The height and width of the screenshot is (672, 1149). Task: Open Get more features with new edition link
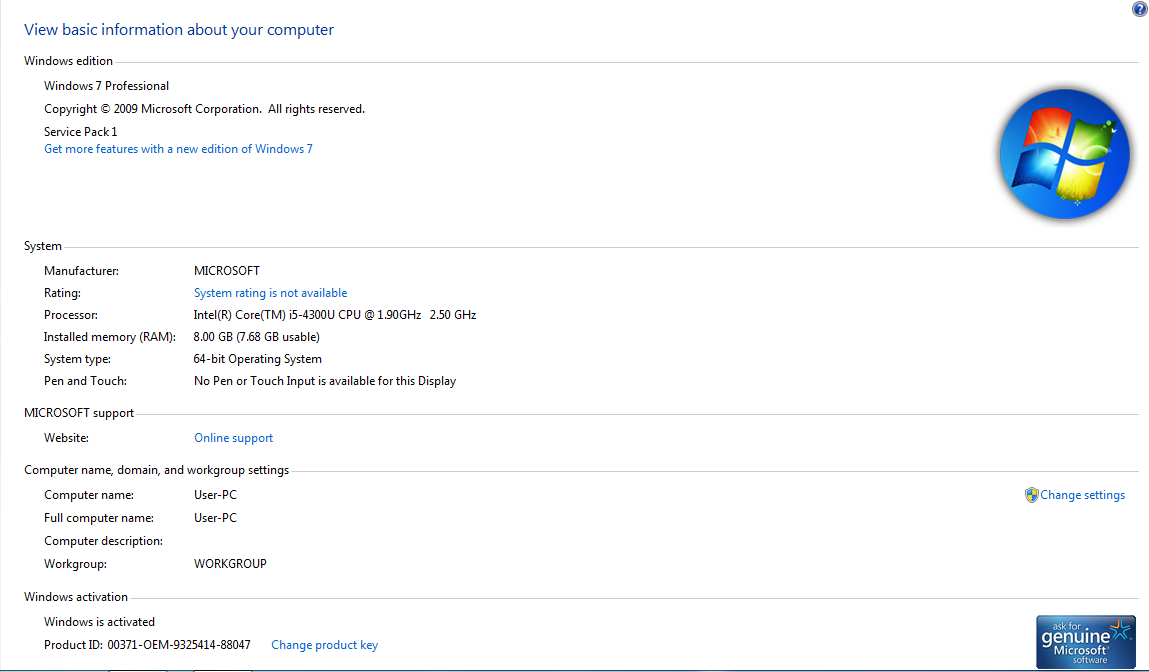click(x=178, y=149)
